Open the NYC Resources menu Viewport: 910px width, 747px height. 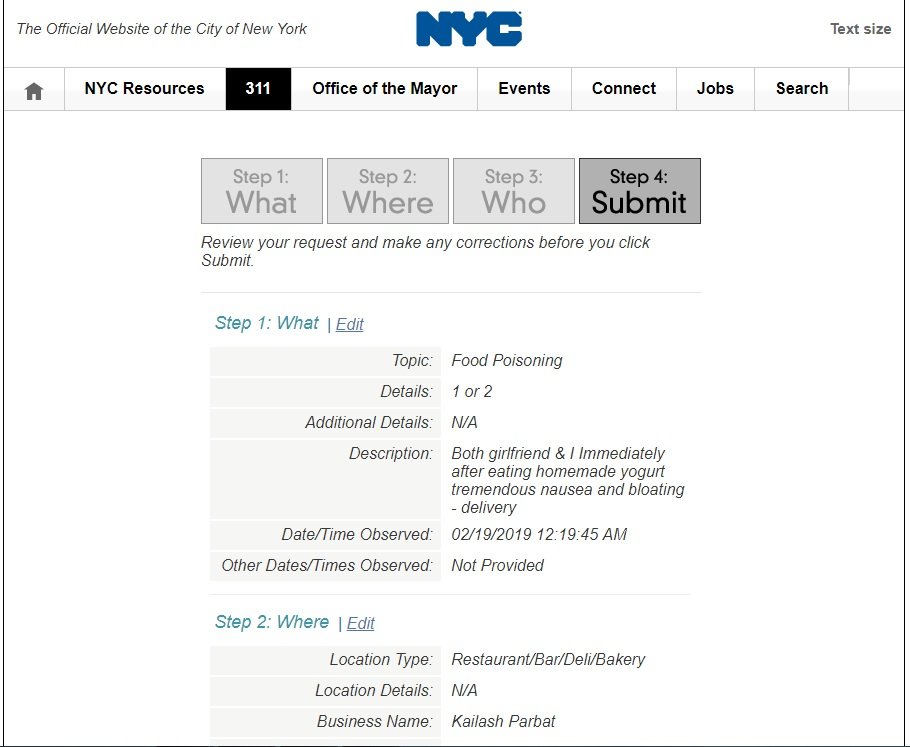pyautogui.click(x=144, y=89)
